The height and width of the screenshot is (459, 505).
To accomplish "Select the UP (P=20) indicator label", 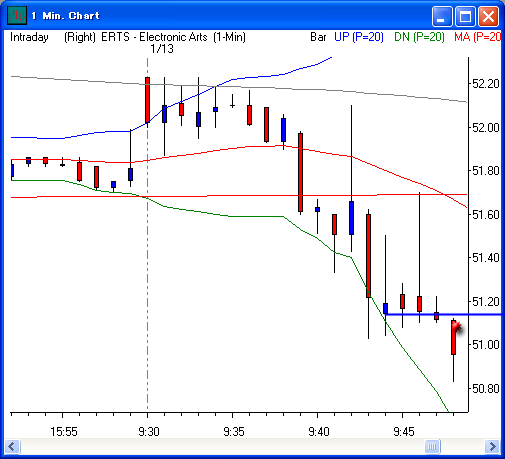I will 359,37.
